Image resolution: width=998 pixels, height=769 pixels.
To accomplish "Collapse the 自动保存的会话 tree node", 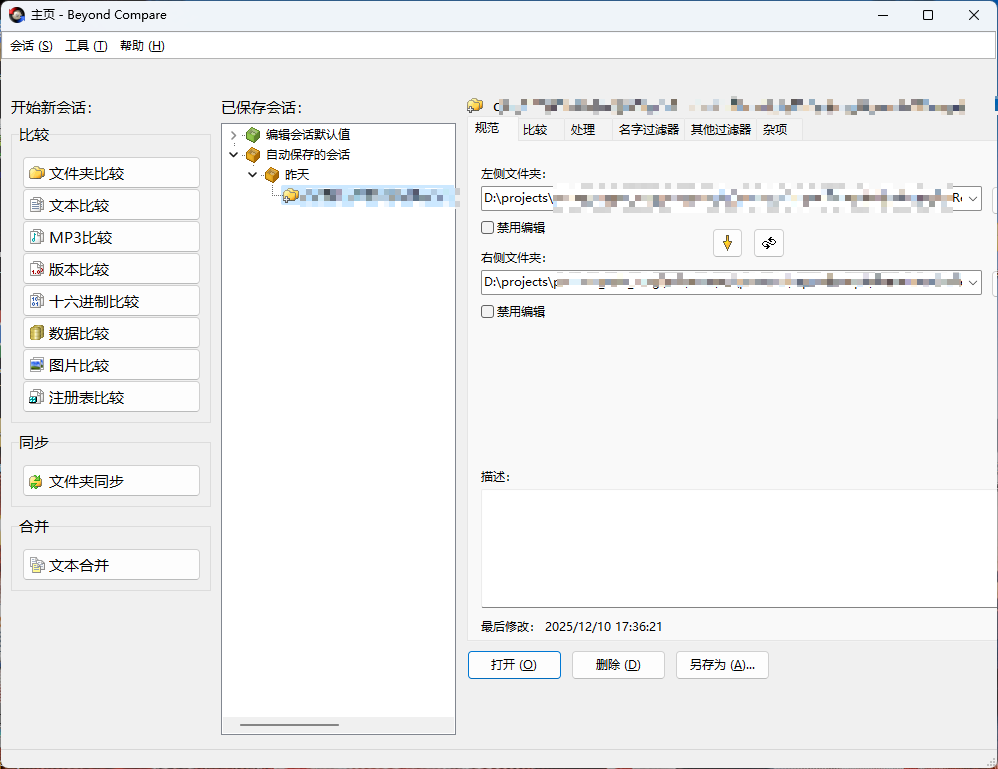I will pos(234,155).
